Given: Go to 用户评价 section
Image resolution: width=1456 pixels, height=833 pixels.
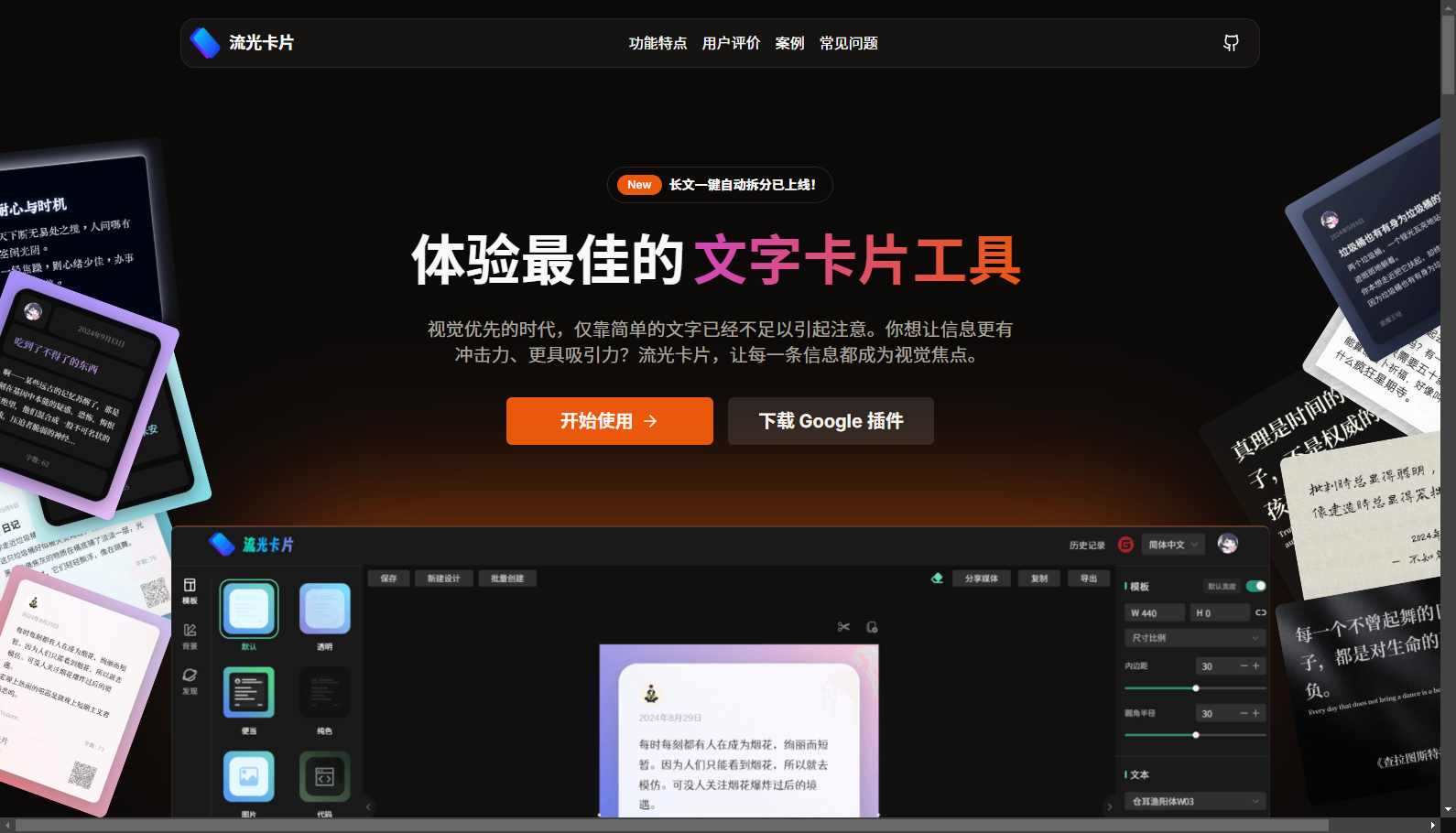Looking at the screenshot, I should point(731,43).
